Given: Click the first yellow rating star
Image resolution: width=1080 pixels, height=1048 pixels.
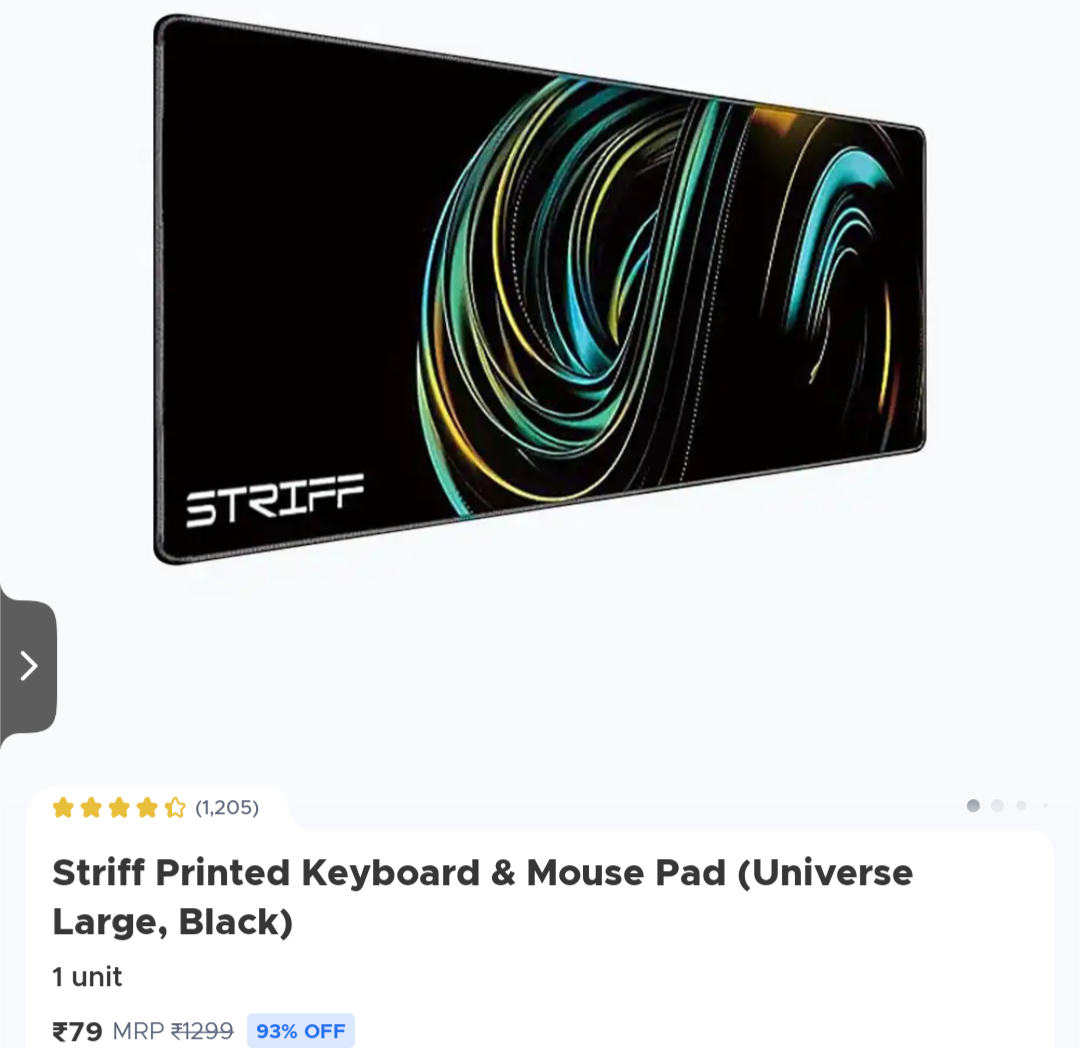Looking at the screenshot, I should point(63,807).
